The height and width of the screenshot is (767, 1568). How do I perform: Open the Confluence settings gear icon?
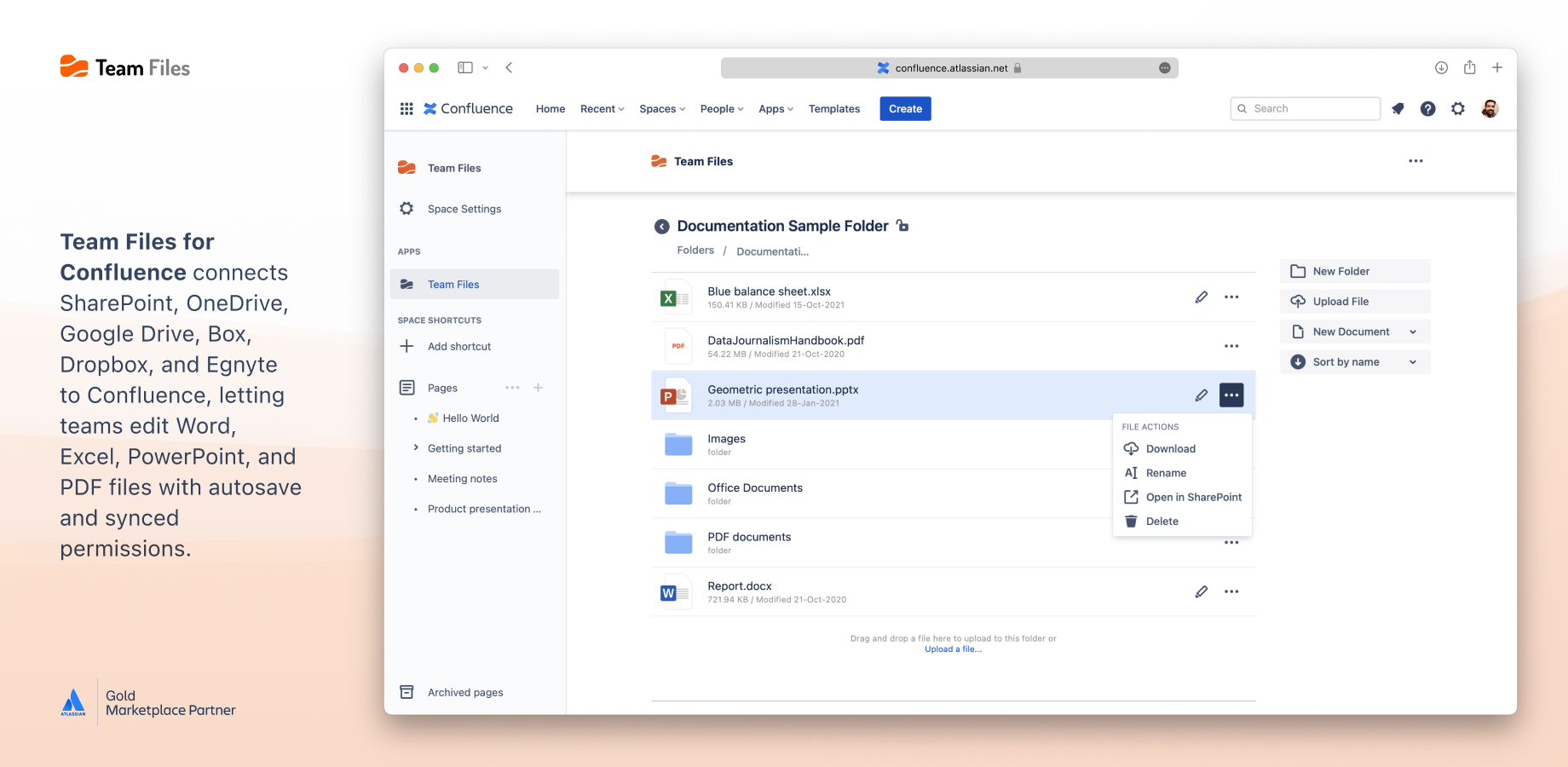(1458, 109)
